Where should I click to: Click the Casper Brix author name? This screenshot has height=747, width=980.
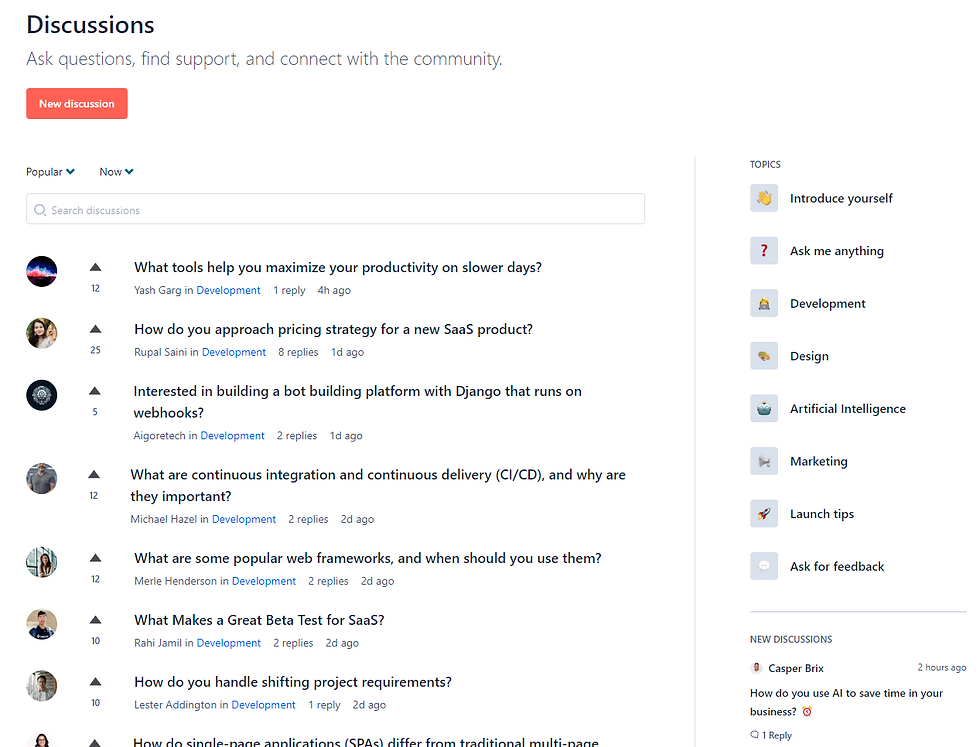796,668
